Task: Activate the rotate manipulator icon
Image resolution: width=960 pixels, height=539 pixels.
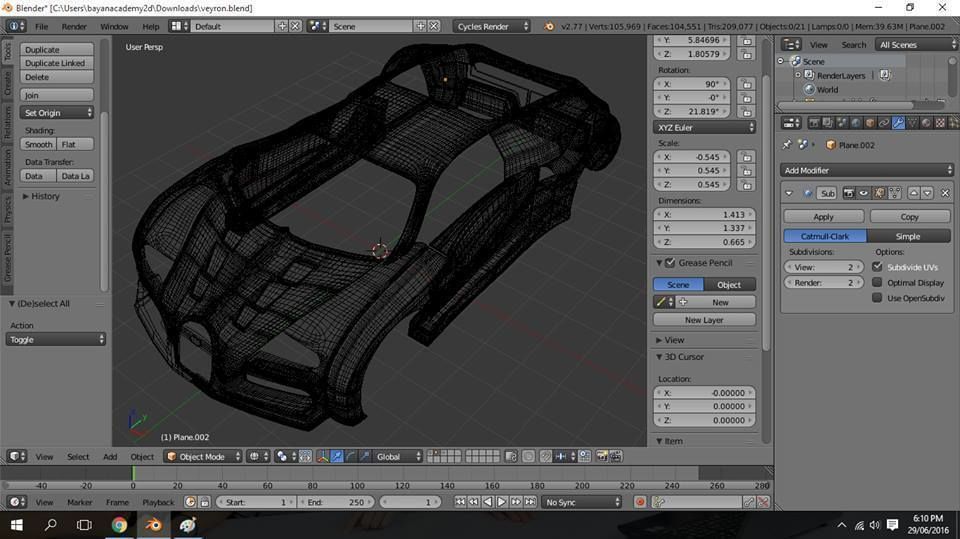Action: [350, 456]
